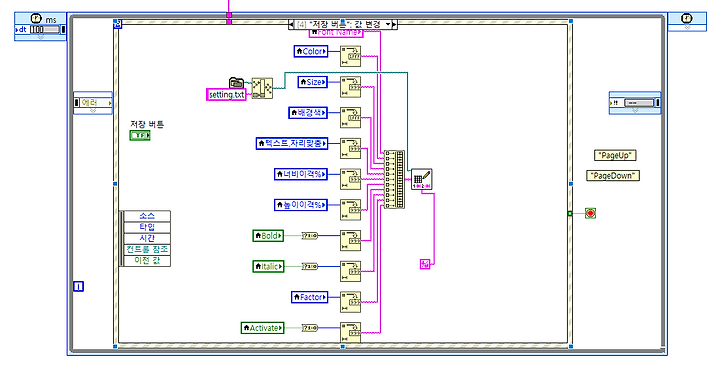Screen dimensions: 720x374
Task: Click the Format Into String node beside Factor
Action: pyautogui.click(x=350, y=302)
